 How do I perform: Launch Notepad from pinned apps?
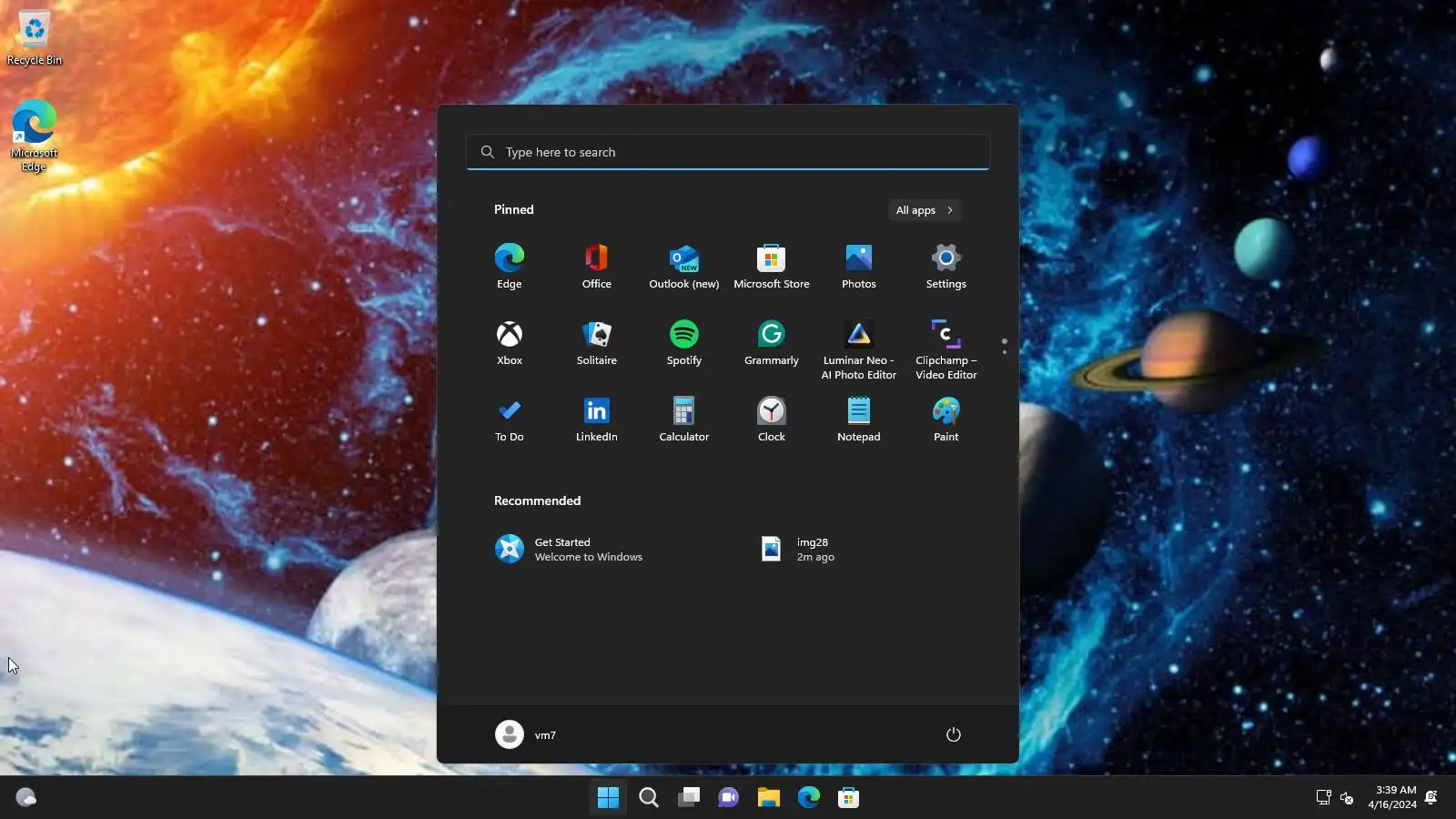coord(859,420)
